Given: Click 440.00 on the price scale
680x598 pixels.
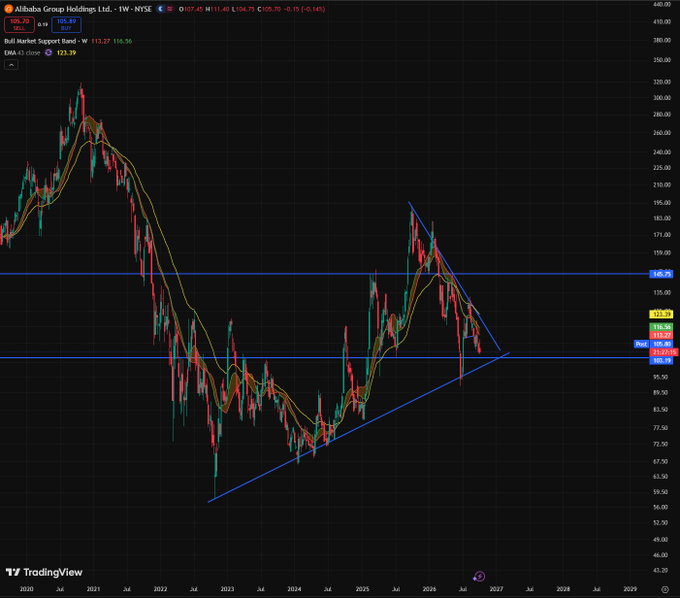Looking at the screenshot, I should point(662,4).
